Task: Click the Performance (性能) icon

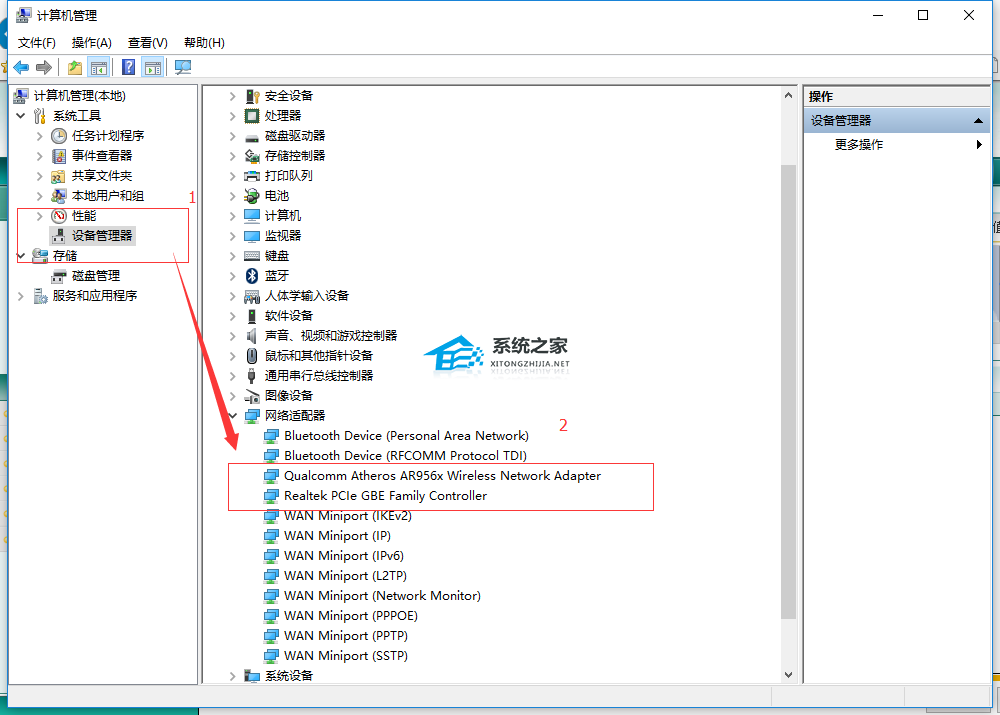Action: (x=59, y=216)
